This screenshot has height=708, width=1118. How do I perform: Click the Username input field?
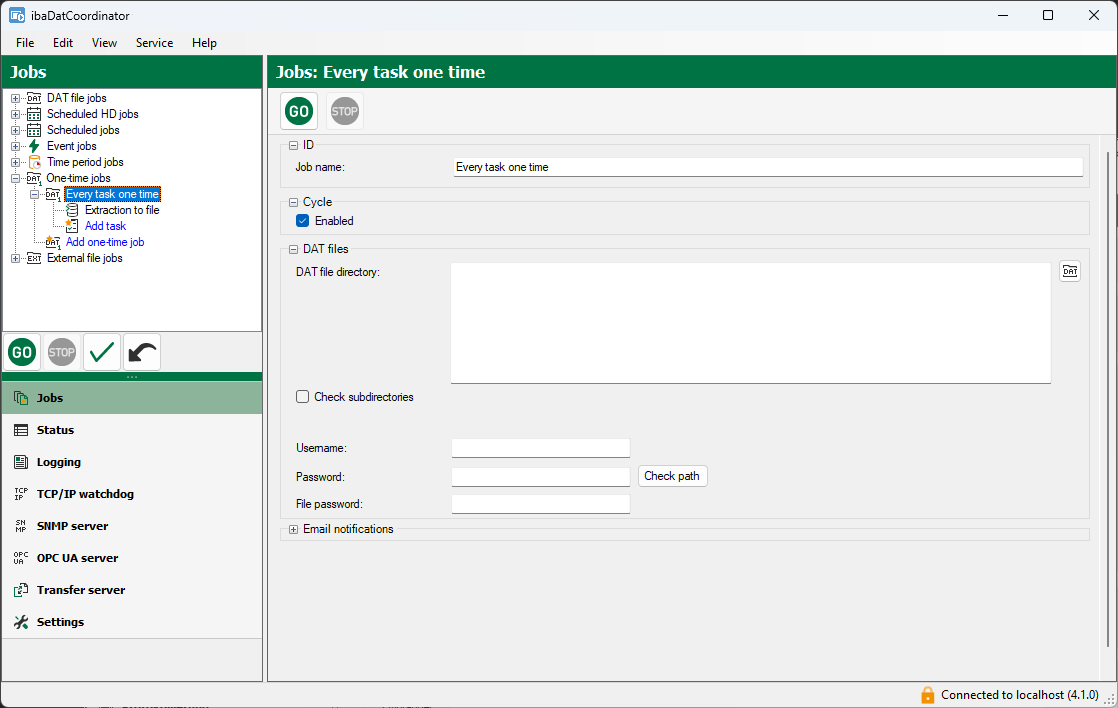pyautogui.click(x=540, y=448)
